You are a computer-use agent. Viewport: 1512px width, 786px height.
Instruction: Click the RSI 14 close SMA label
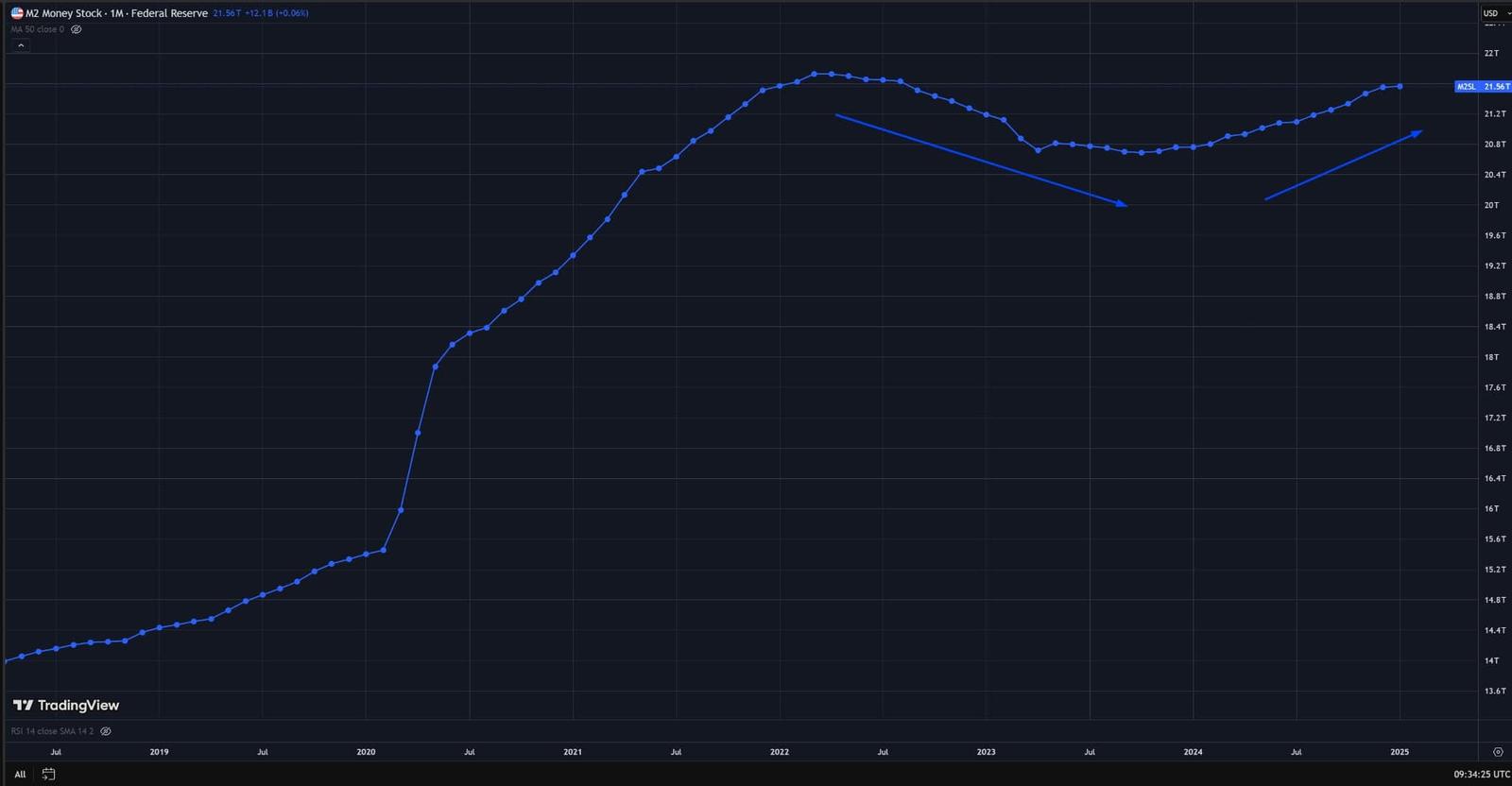[52, 731]
